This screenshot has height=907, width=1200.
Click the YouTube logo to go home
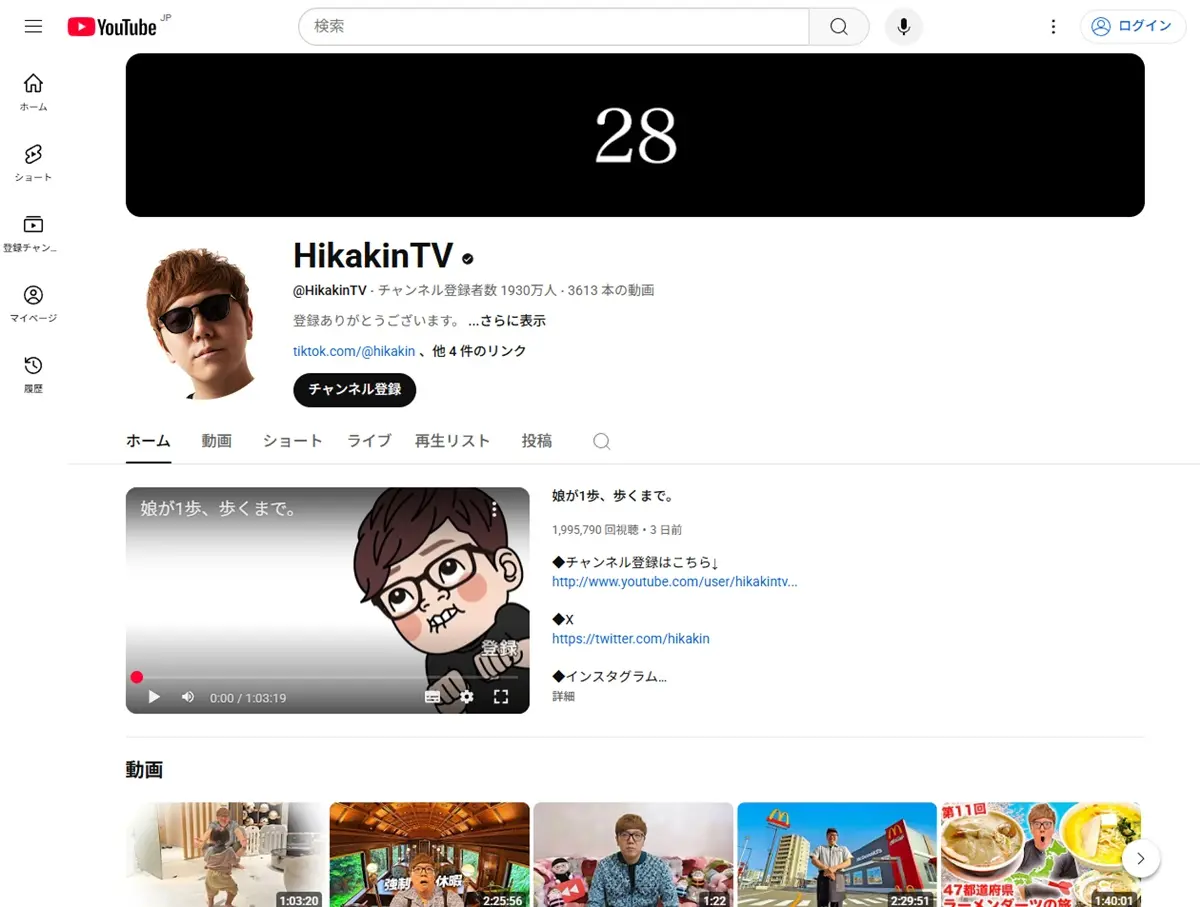coord(110,26)
